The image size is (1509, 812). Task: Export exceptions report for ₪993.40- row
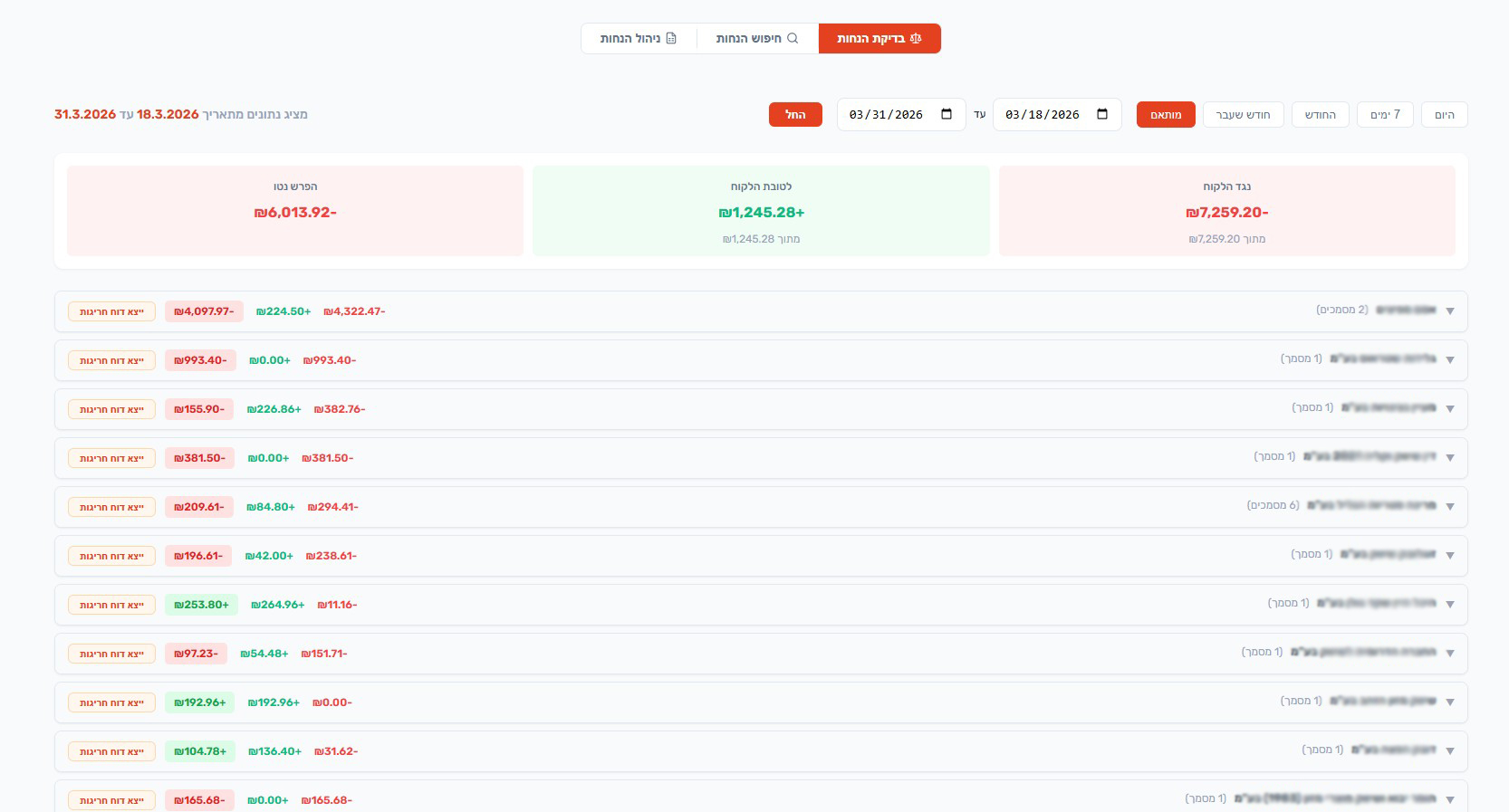pos(111,360)
